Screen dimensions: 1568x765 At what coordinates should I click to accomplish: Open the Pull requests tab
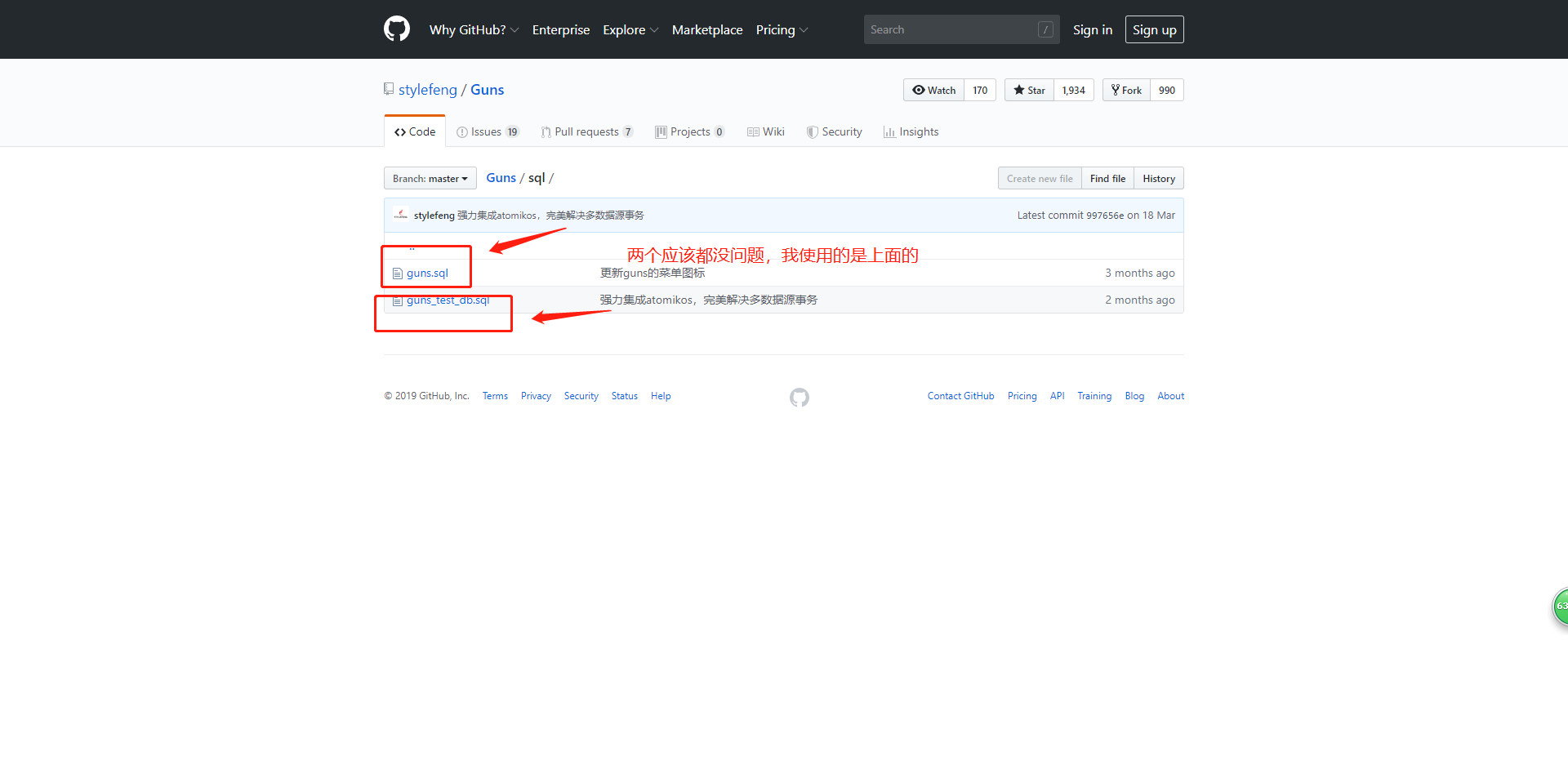(586, 131)
